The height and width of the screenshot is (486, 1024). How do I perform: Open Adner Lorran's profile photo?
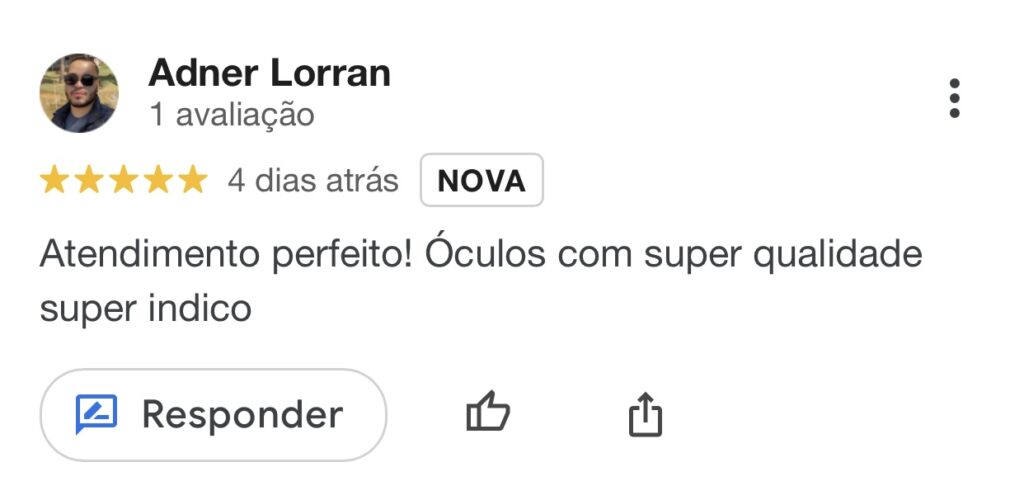(79, 93)
